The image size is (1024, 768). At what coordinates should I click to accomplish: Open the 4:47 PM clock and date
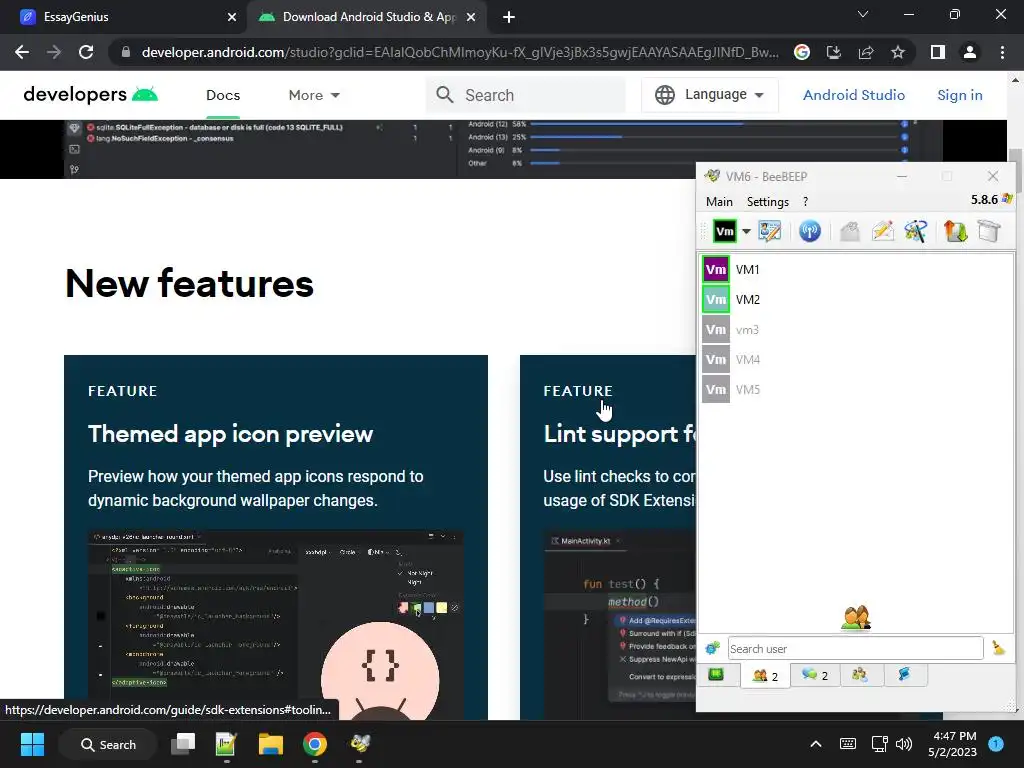953,744
